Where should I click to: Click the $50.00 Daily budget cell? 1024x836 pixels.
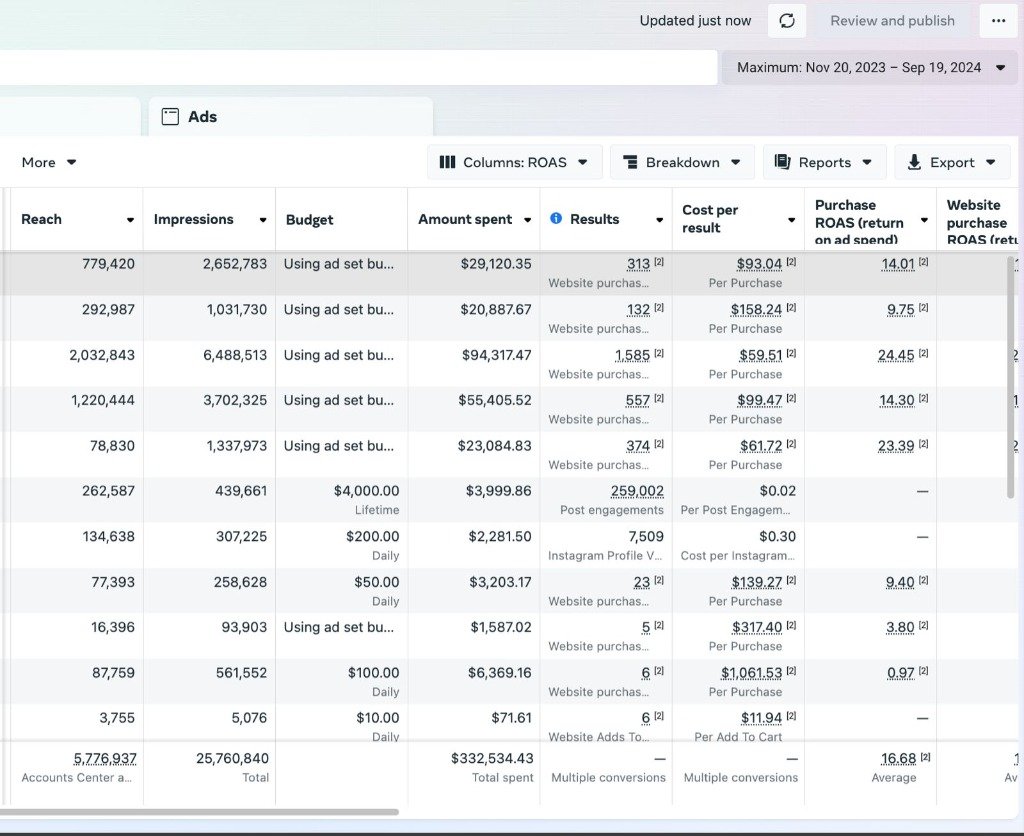pyautogui.click(x=376, y=582)
